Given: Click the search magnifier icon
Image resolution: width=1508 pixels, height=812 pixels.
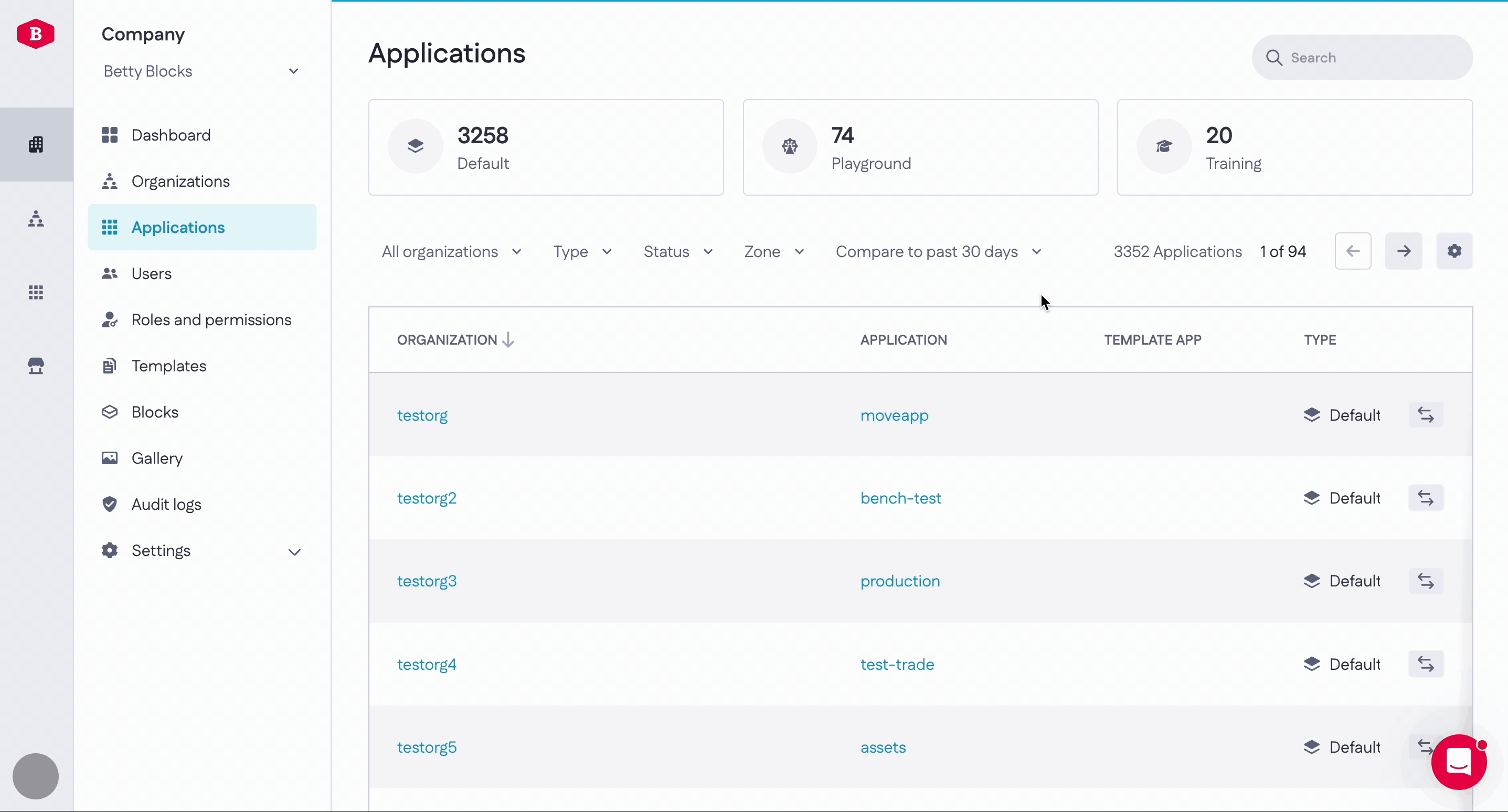Looking at the screenshot, I should (x=1274, y=57).
